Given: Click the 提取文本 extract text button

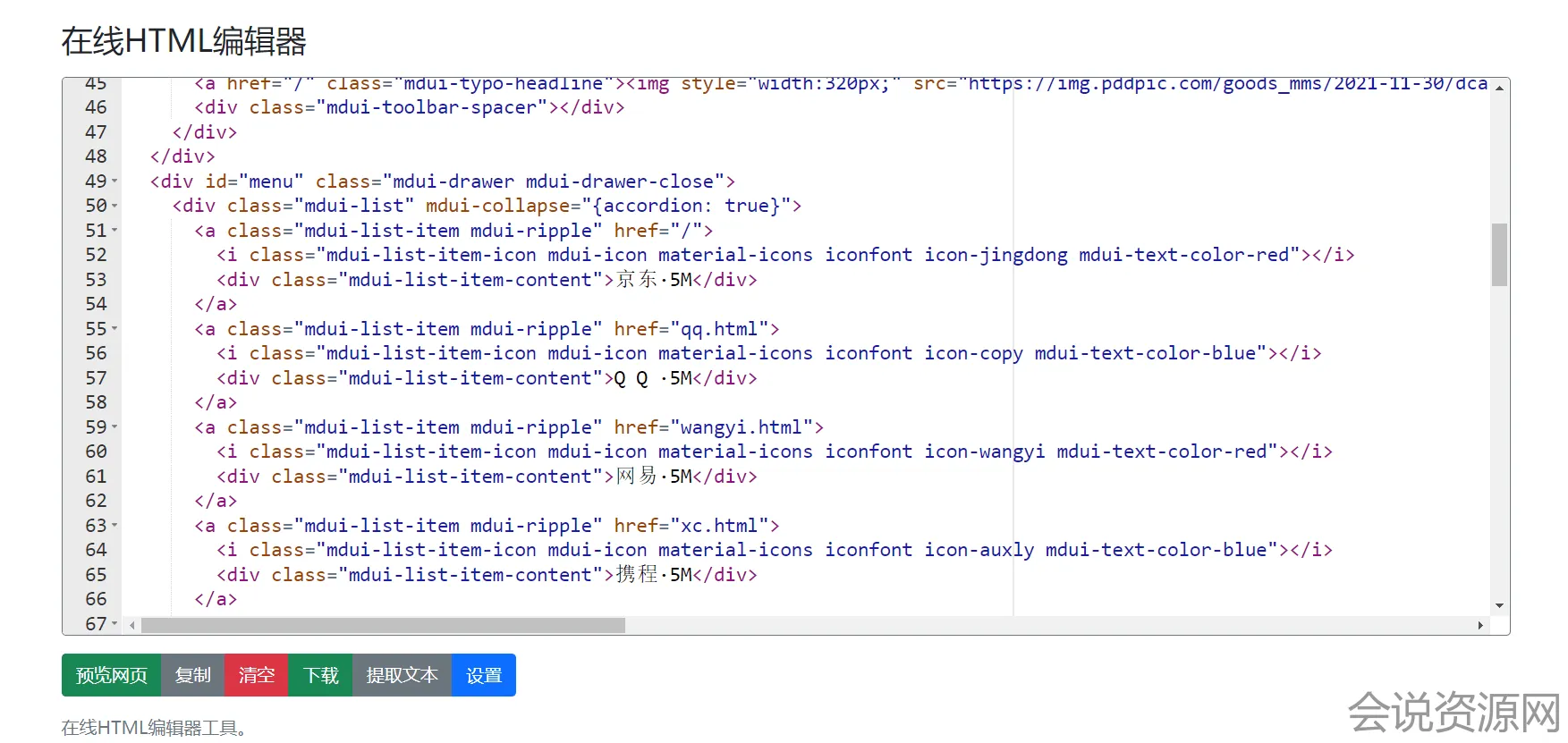Looking at the screenshot, I should [402, 675].
